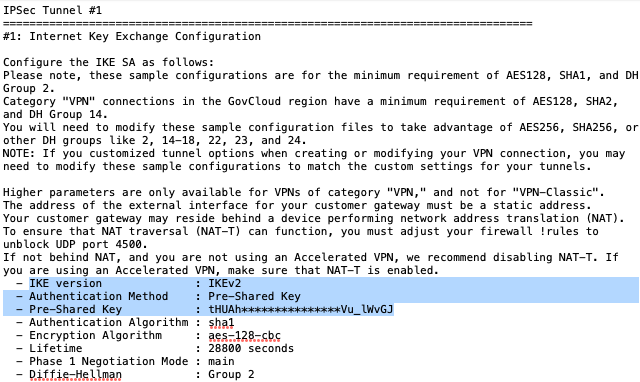Click 'Configure the IKE SA as follows:' text
Screen dimensions: 640x382
tap(108, 62)
